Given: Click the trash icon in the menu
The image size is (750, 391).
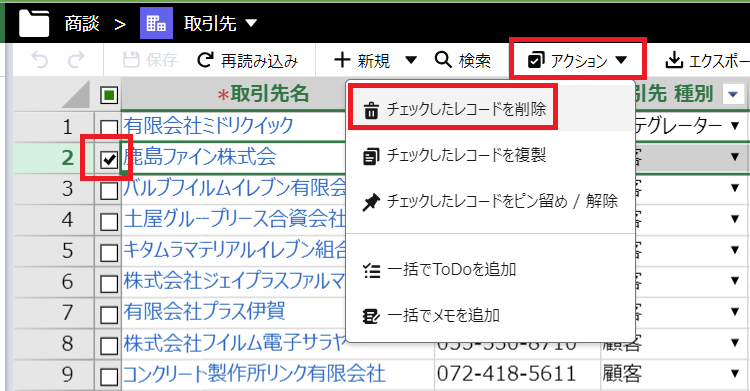Looking at the screenshot, I should click(371, 110).
